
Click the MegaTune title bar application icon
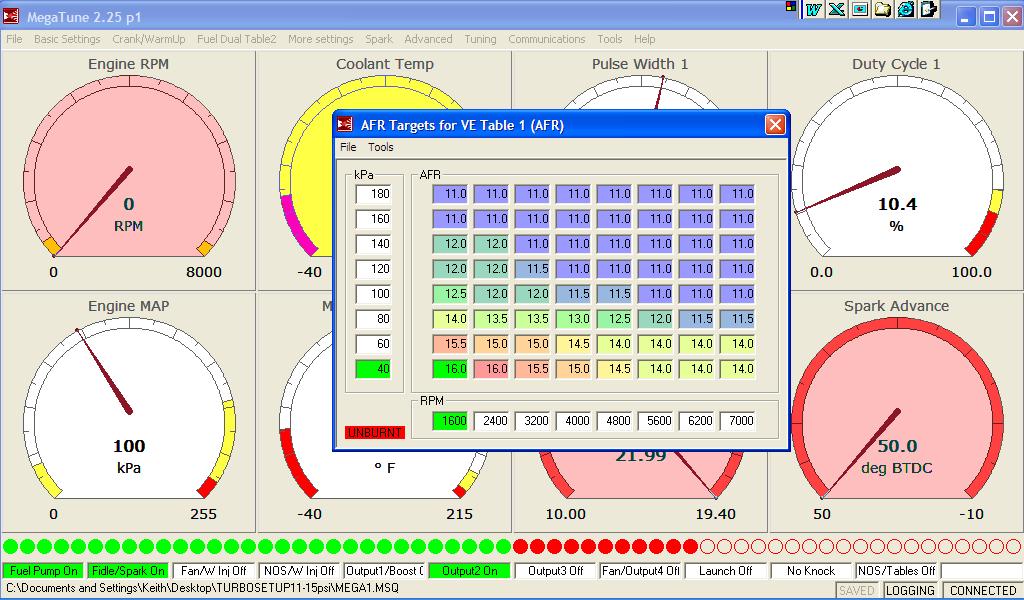click(10, 16)
